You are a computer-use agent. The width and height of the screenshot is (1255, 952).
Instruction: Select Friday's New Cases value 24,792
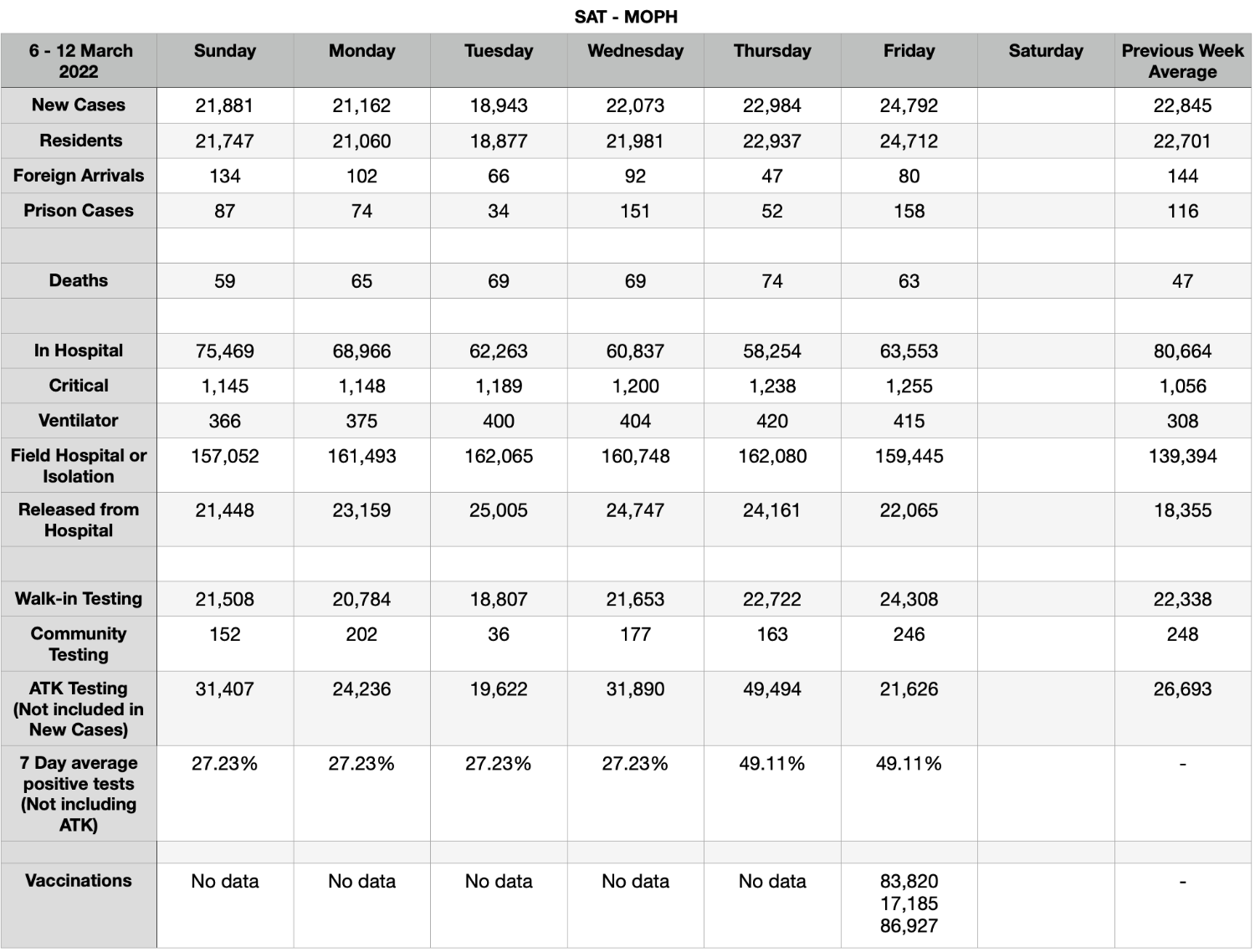(909, 105)
